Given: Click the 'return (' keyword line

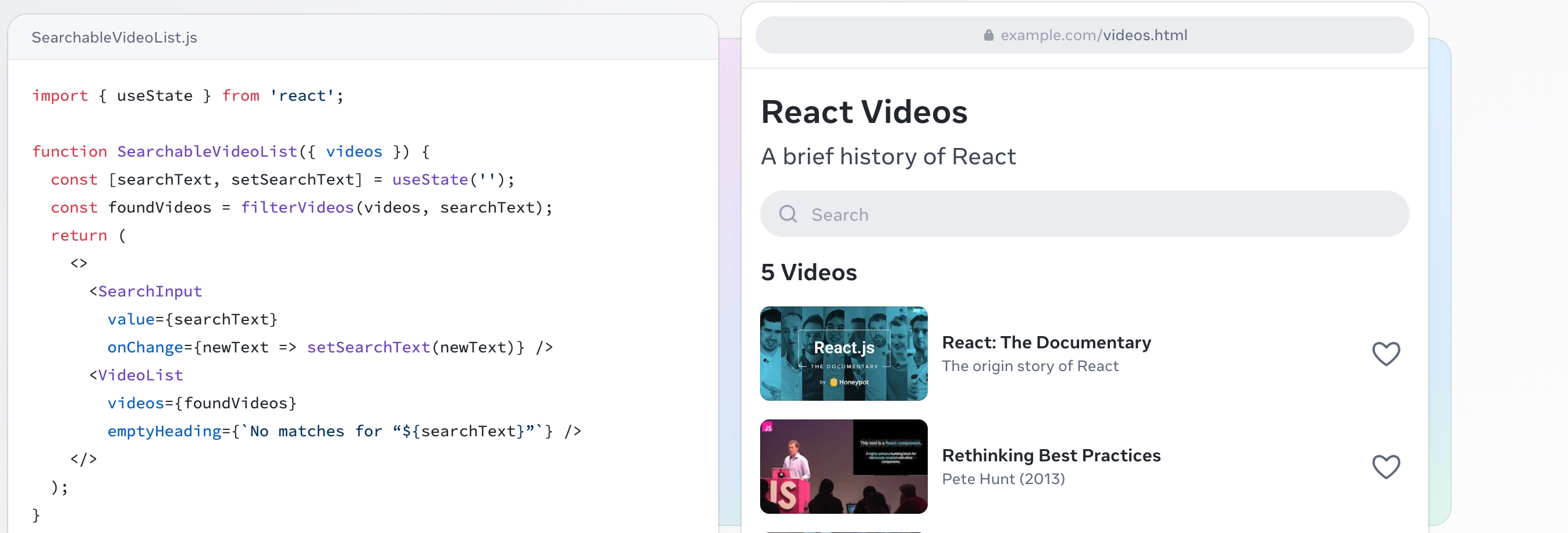Looking at the screenshot, I should point(88,236).
